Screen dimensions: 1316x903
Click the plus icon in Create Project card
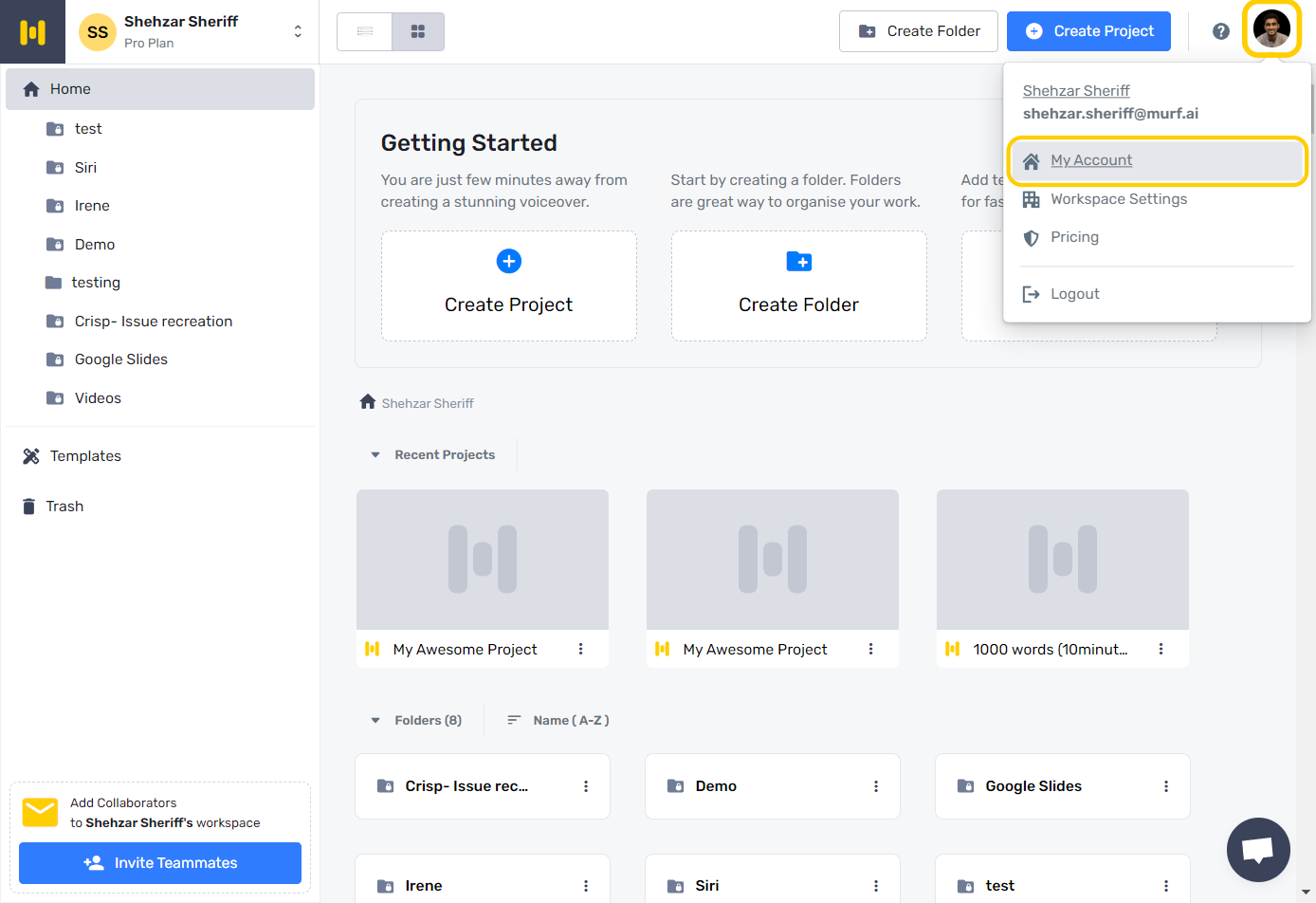click(509, 261)
